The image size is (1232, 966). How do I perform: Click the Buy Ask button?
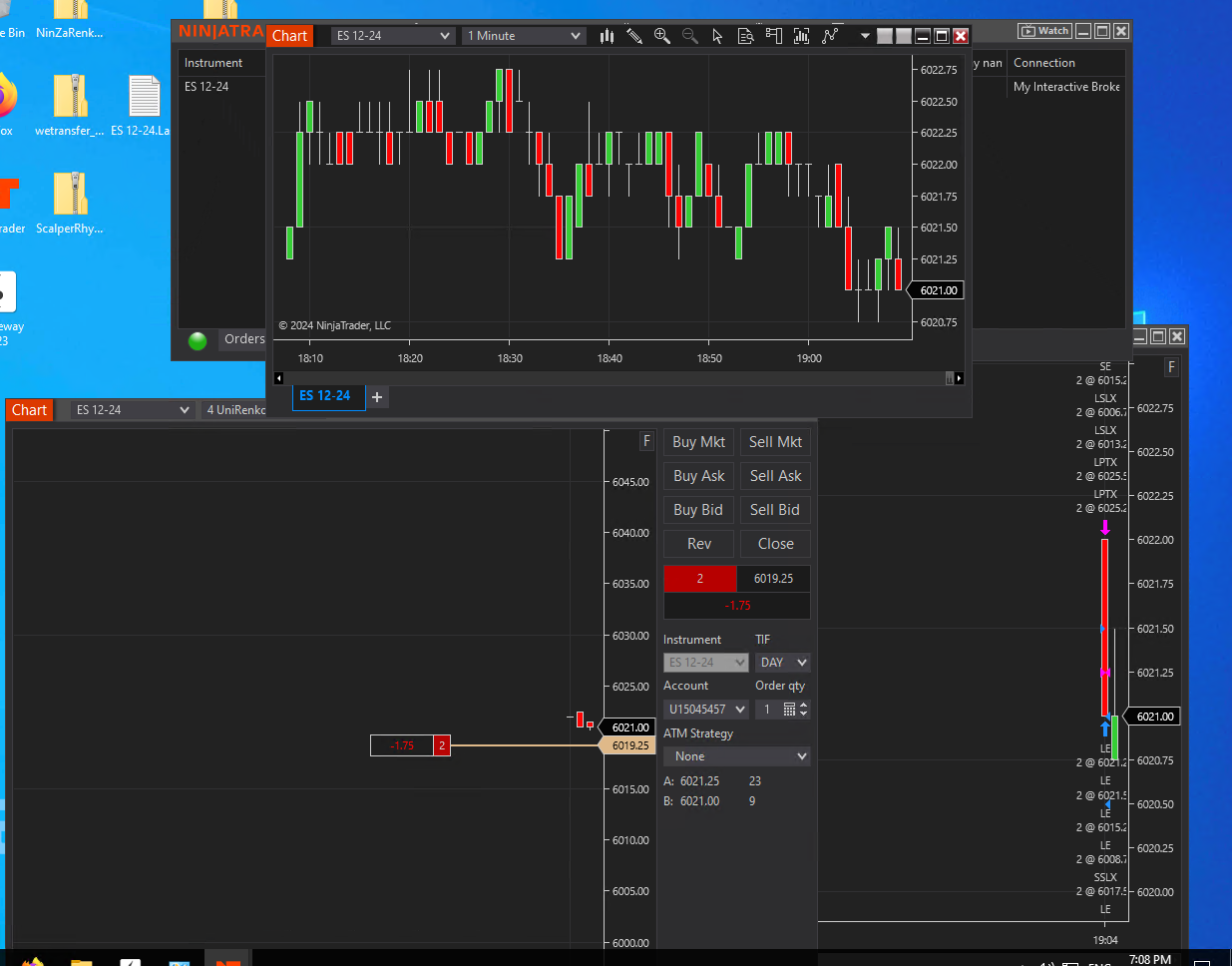698,476
